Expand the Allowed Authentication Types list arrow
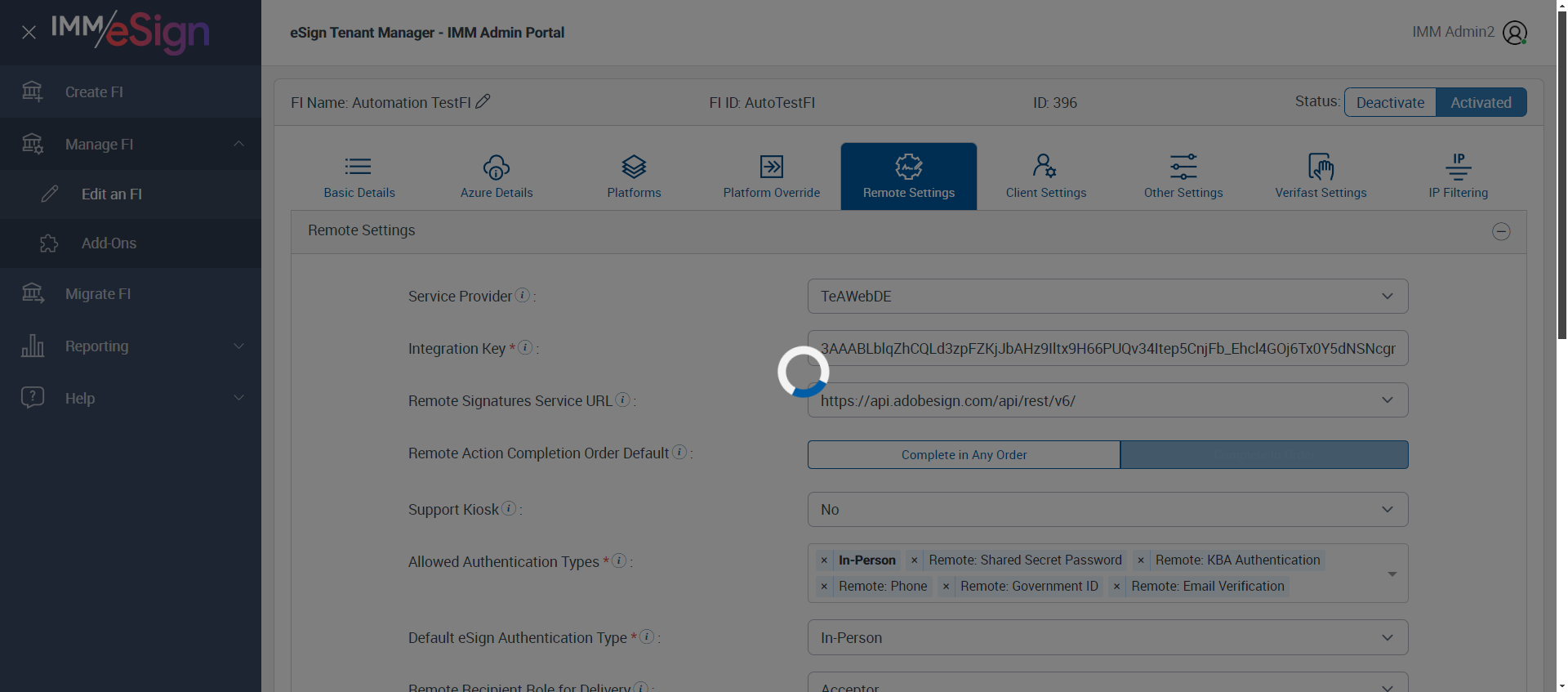The width and height of the screenshot is (1568, 692). pos(1392,574)
